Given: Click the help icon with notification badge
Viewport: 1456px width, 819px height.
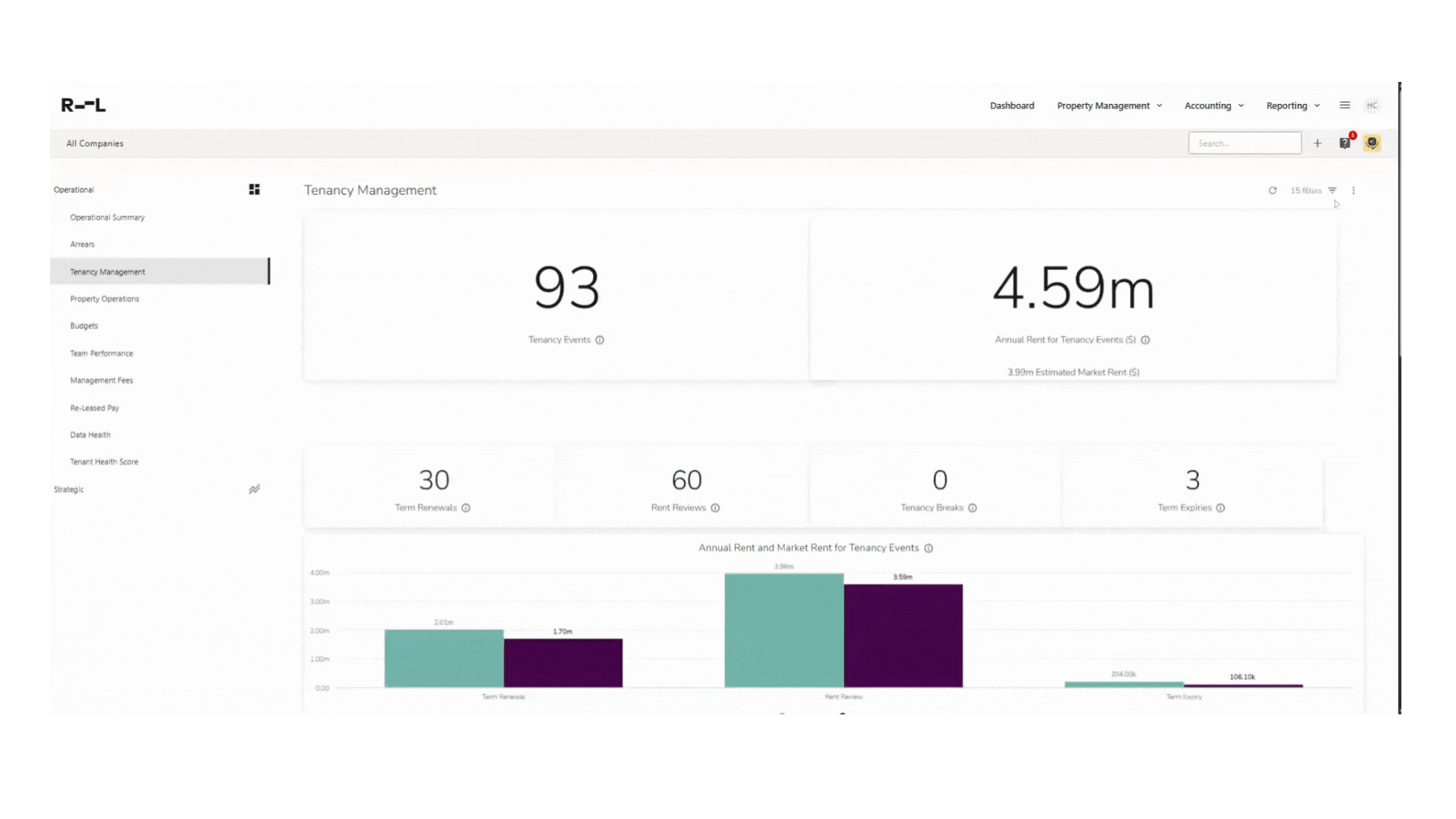Looking at the screenshot, I should point(1345,143).
